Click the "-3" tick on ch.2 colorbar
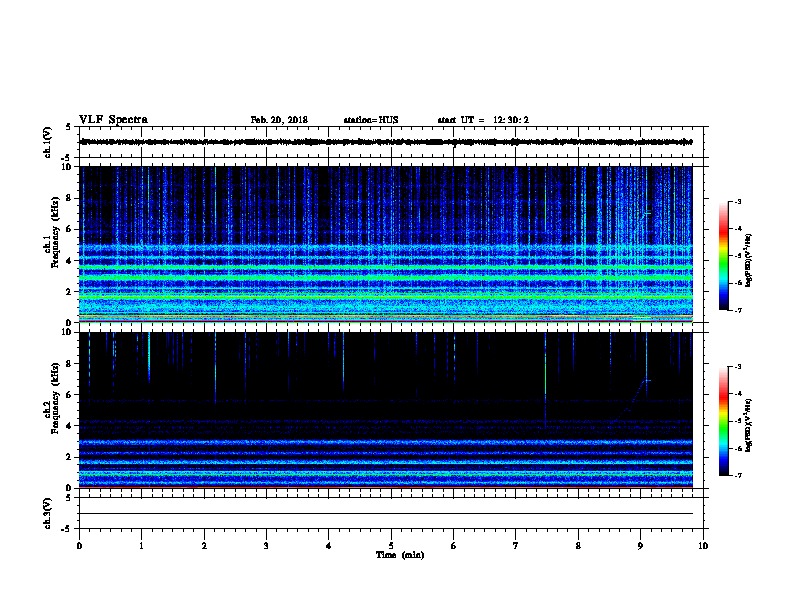Screen dimensions: 792x612 pyautogui.click(x=737, y=367)
